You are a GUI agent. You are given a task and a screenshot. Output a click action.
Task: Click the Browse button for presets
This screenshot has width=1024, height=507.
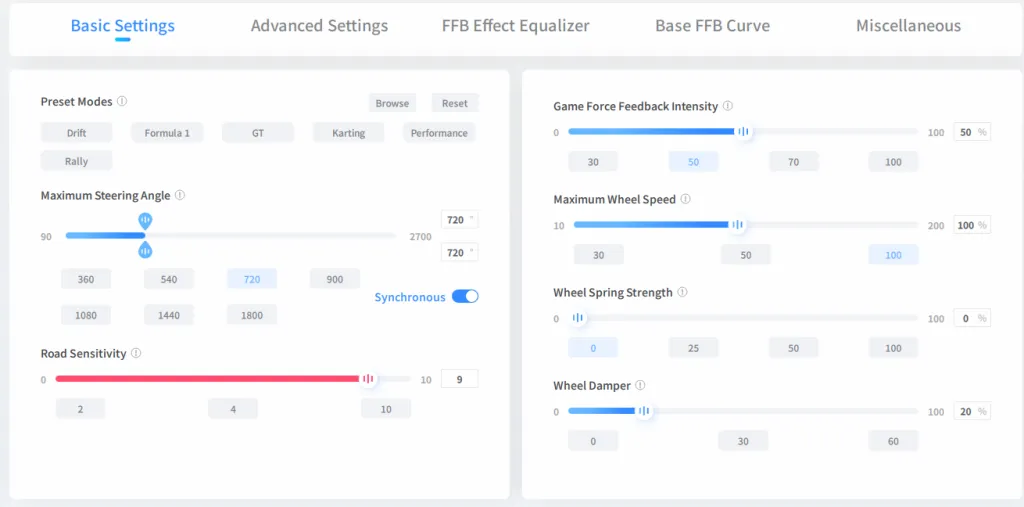pos(392,103)
